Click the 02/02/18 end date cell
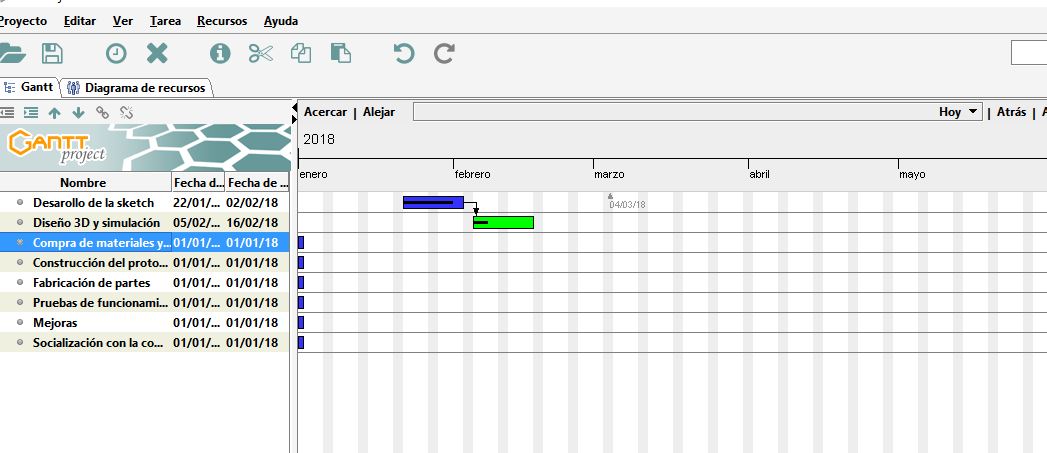Viewport: 1047px width, 453px height. [x=252, y=202]
